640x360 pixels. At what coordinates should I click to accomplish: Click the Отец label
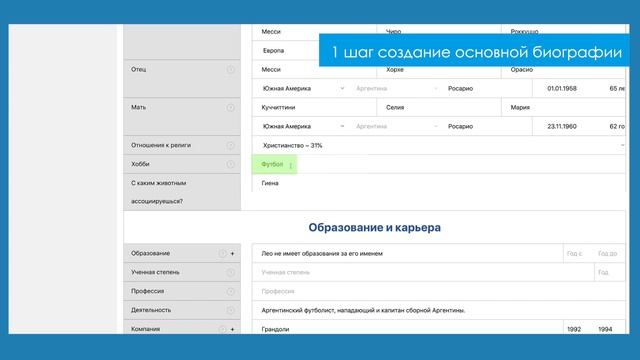click(x=138, y=69)
